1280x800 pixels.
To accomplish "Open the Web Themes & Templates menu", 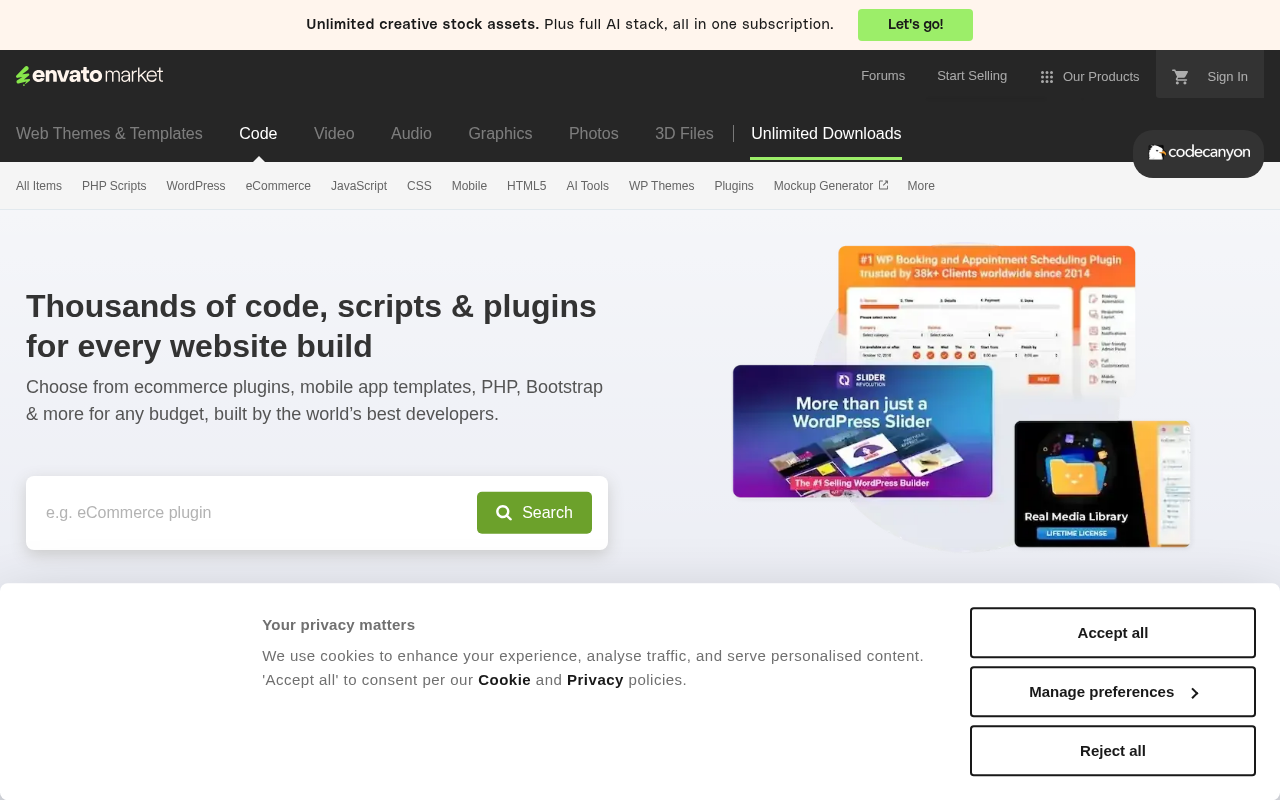I will click(x=109, y=134).
